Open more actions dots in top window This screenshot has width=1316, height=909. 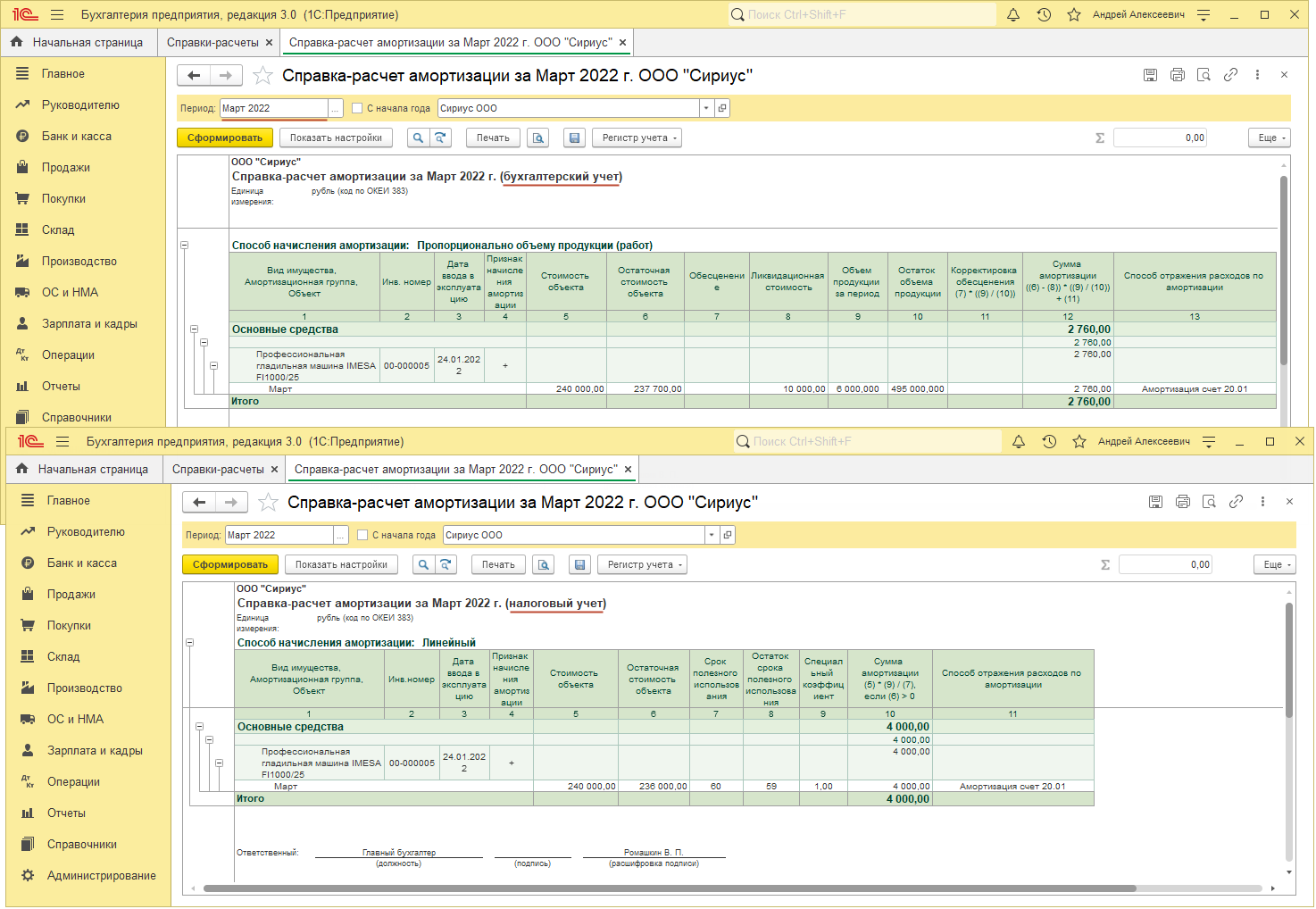point(1257,75)
